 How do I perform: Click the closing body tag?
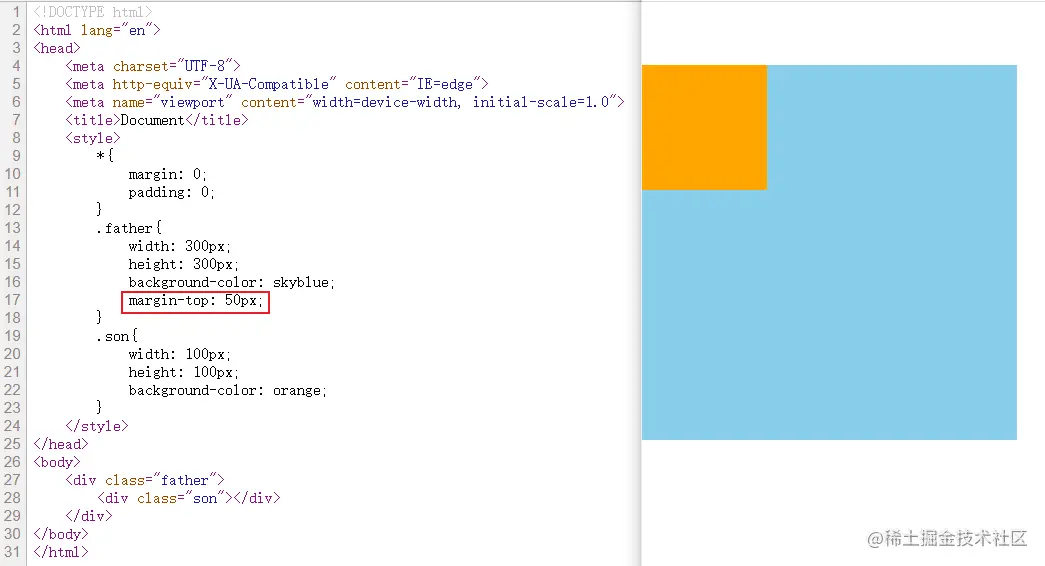pos(61,534)
